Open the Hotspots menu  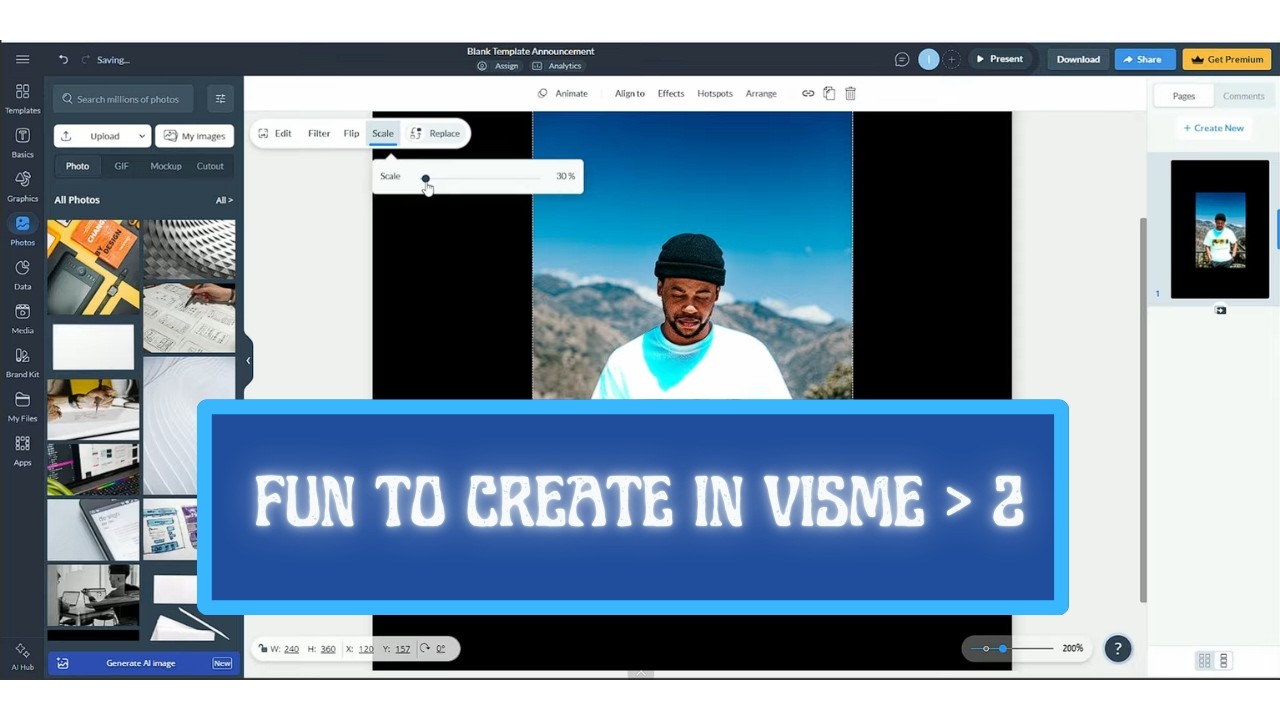(x=715, y=93)
